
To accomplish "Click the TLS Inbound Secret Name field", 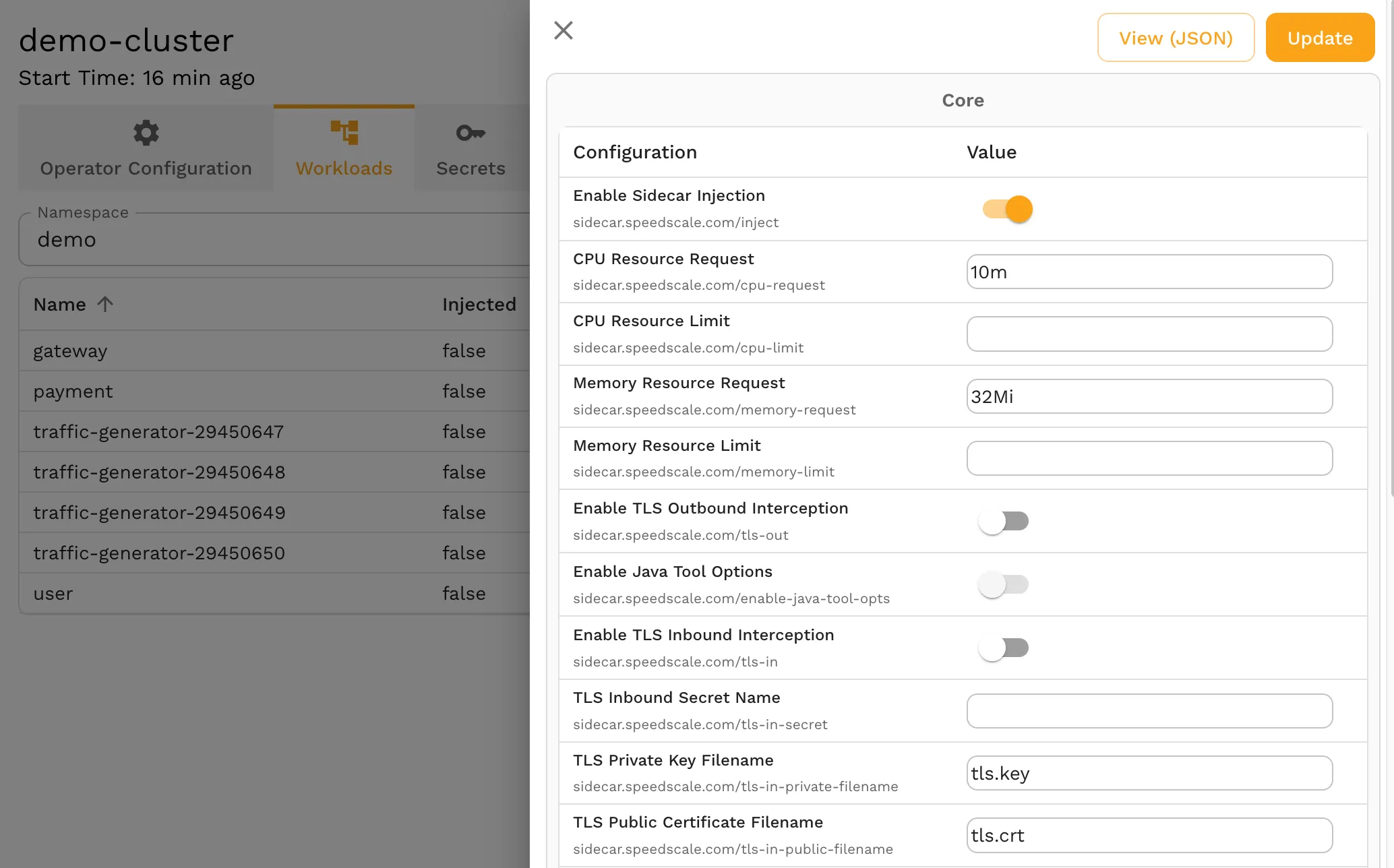I will pyautogui.click(x=1149, y=711).
